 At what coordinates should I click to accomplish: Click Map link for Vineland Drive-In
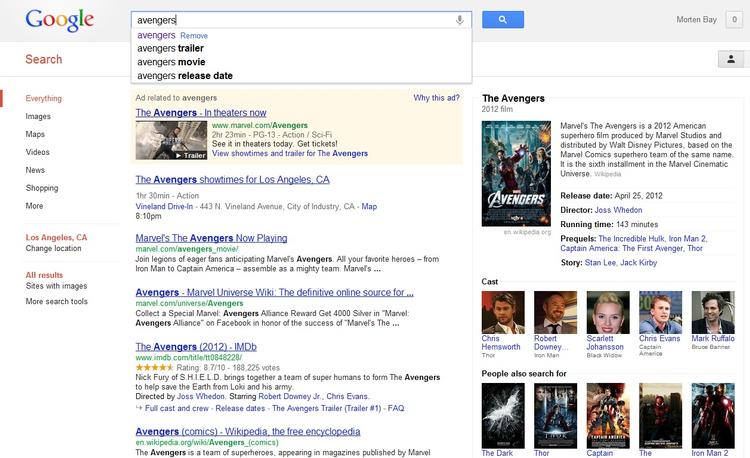pos(369,207)
